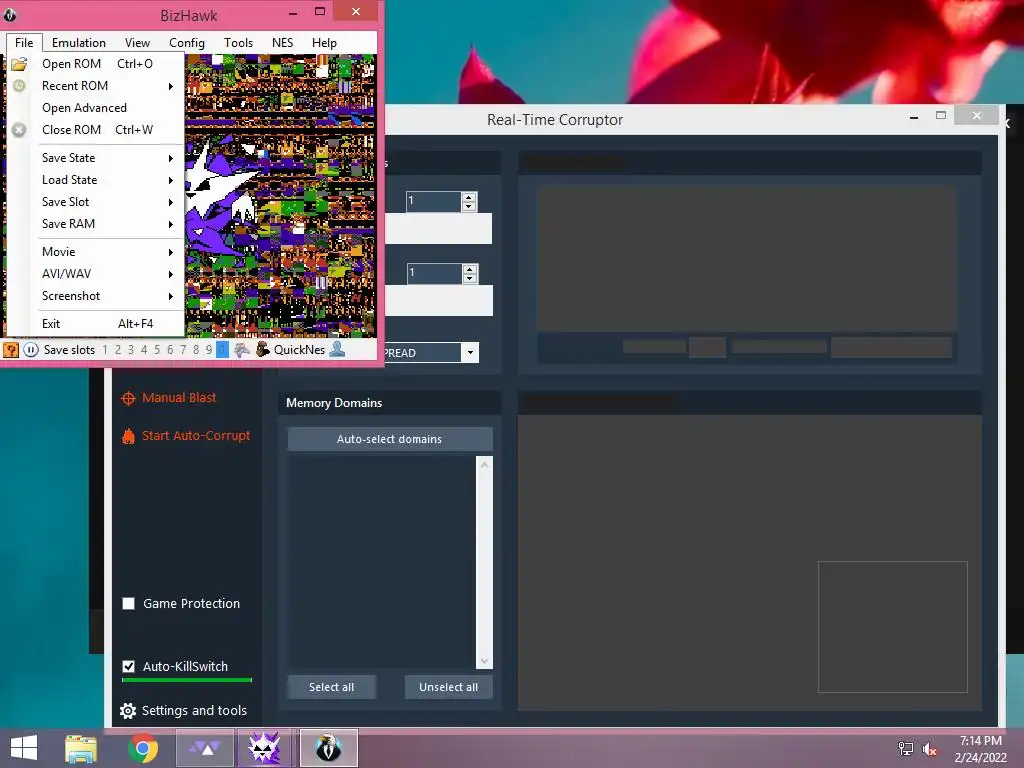Click the network tray icon
1024x768 pixels.
[x=906, y=749]
